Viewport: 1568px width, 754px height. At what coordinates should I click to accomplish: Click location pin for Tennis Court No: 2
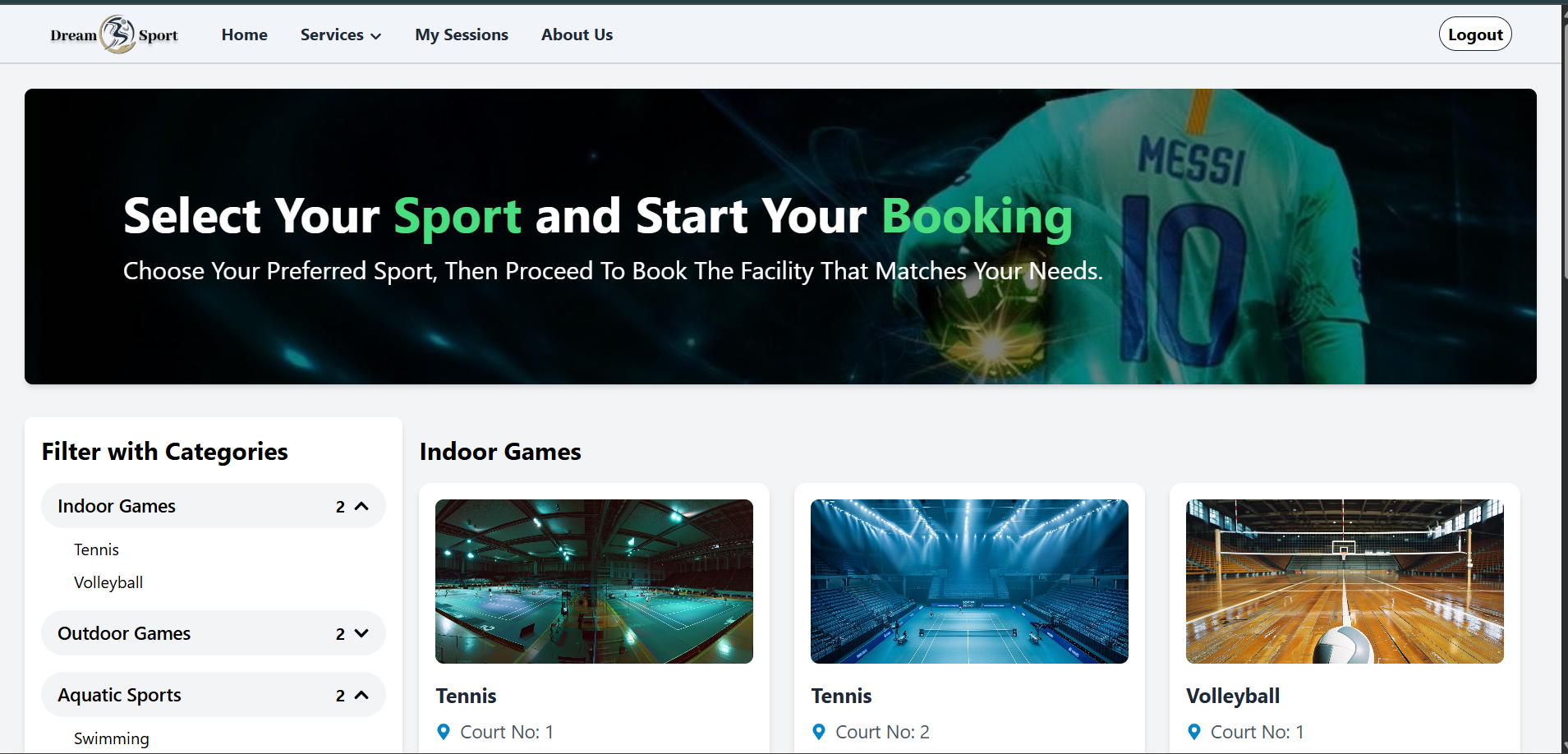pyautogui.click(x=819, y=732)
